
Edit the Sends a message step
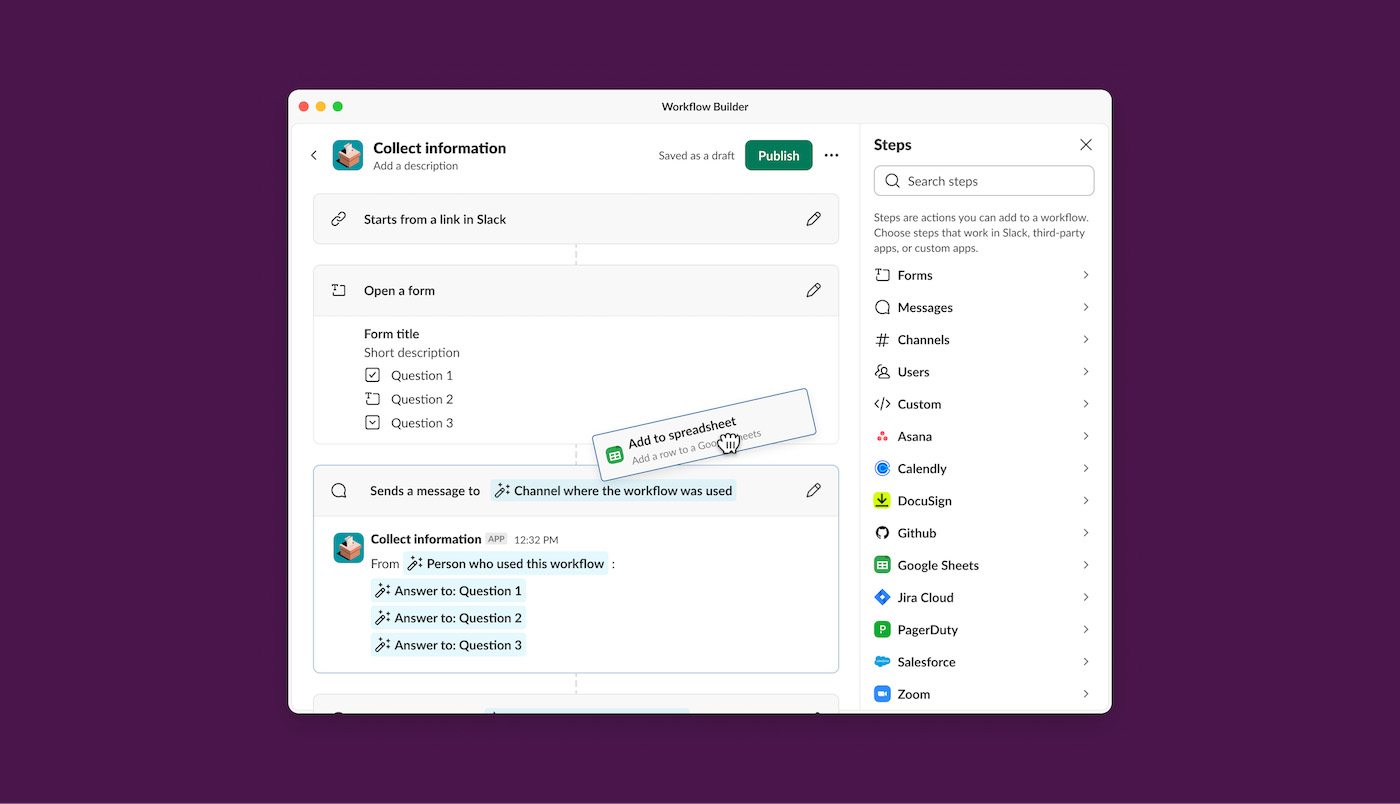coord(813,490)
